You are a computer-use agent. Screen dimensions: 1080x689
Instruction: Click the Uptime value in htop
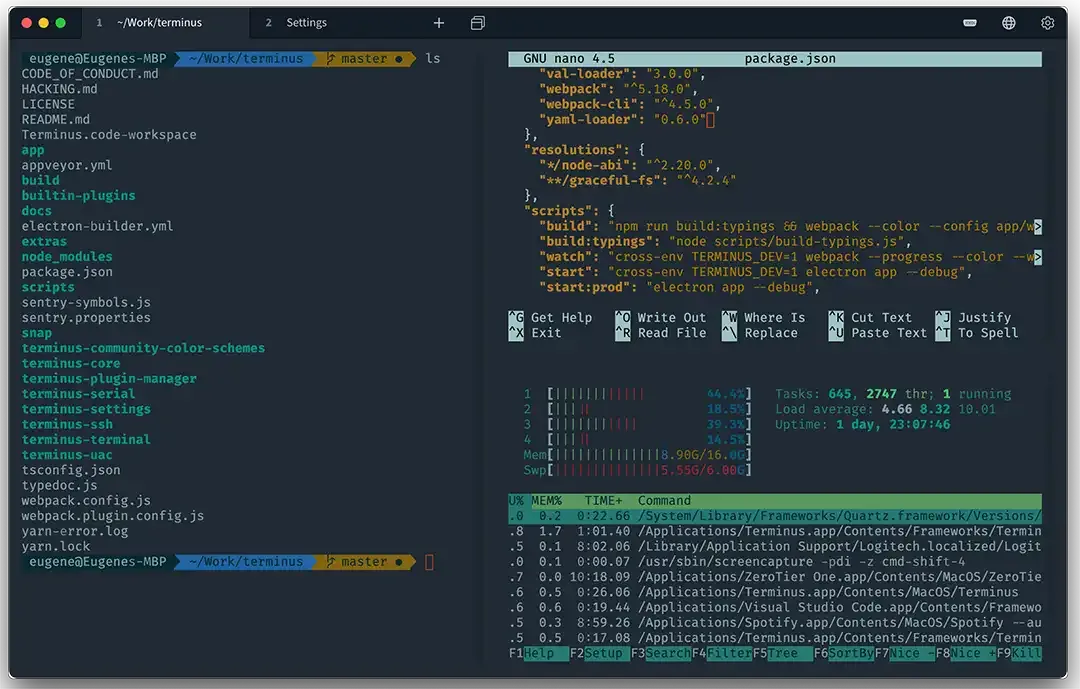[x=893, y=424]
